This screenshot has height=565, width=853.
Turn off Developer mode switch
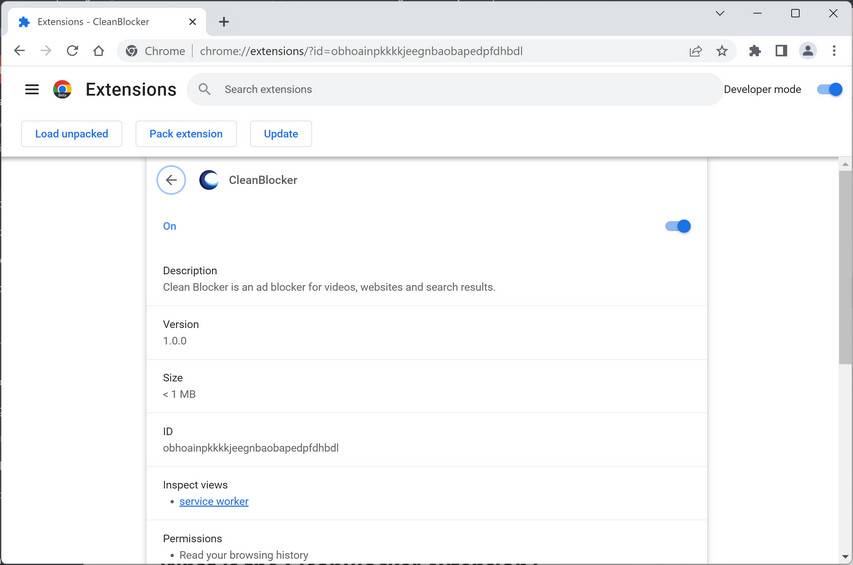(830, 89)
